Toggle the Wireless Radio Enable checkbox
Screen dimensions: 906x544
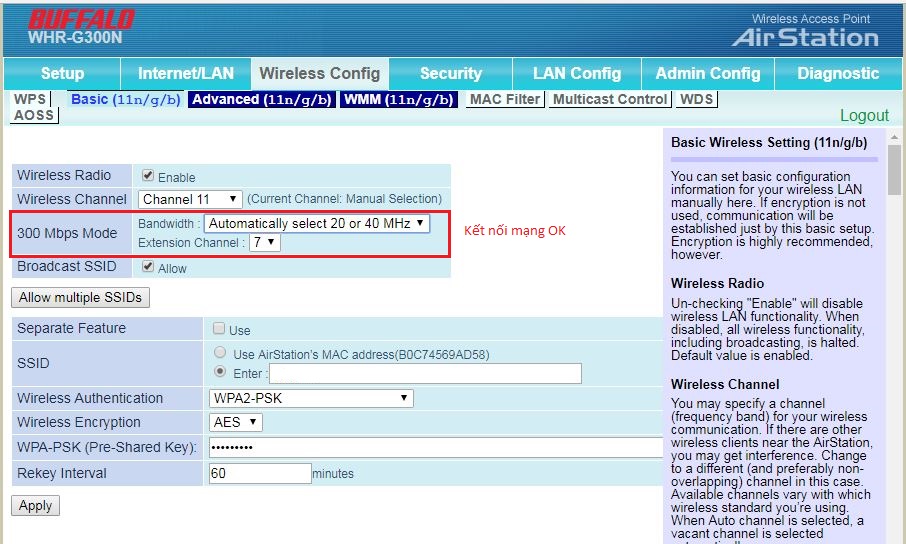click(x=148, y=175)
